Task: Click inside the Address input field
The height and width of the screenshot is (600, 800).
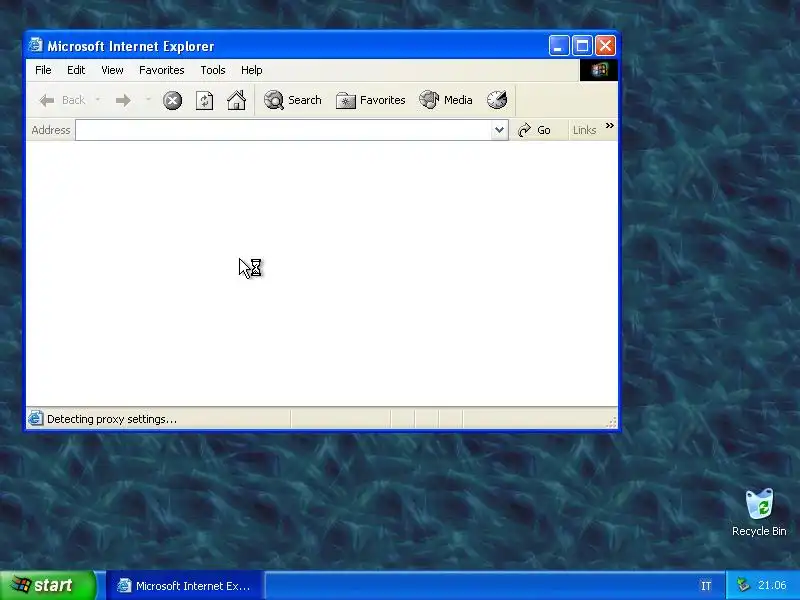Action: click(283, 130)
